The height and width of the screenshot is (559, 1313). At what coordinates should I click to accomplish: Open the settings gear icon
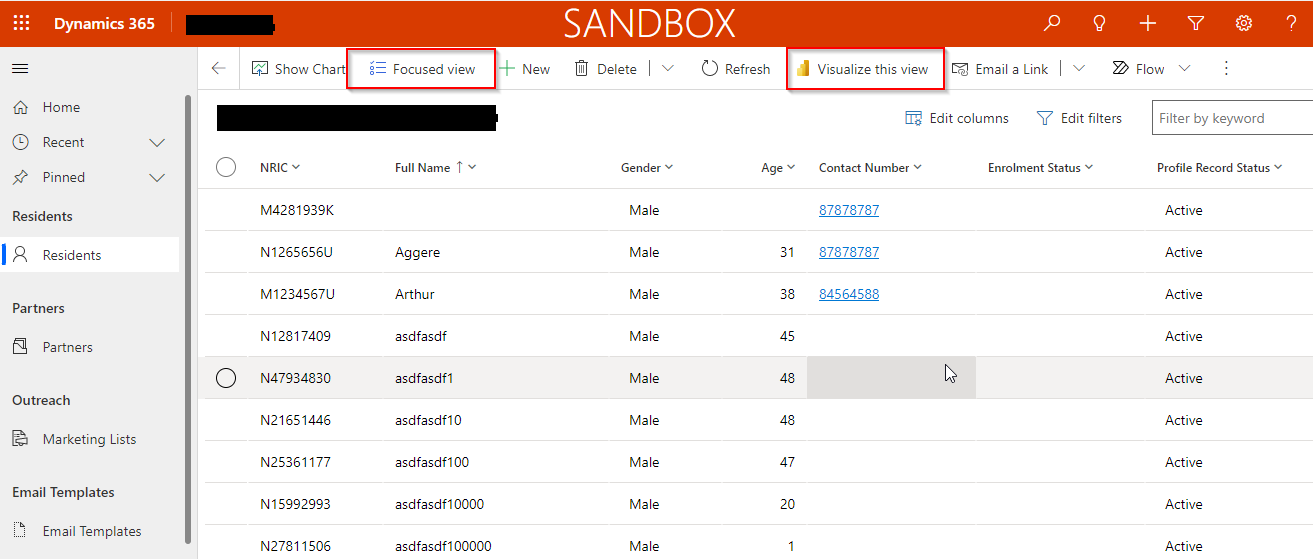(1244, 23)
